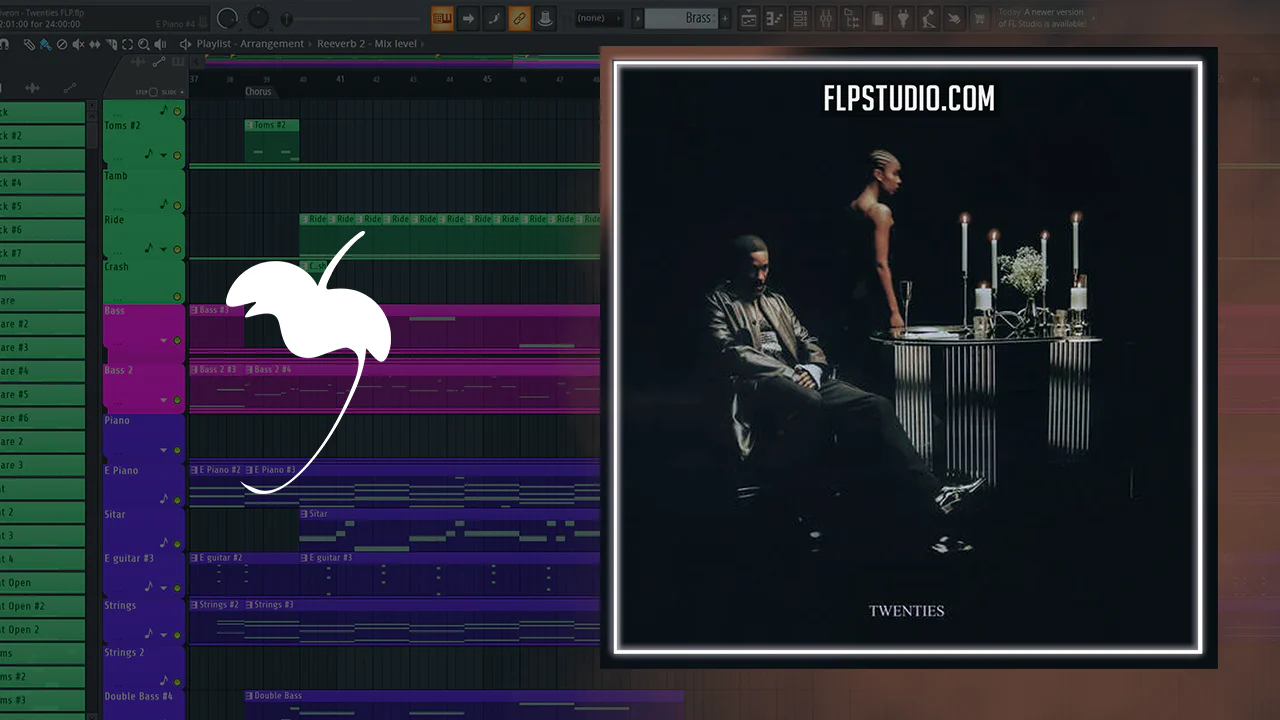Click the hat-shaped icon beside the link icon
Image resolution: width=1280 pixels, height=720 pixels.
(x=545, y=18)
